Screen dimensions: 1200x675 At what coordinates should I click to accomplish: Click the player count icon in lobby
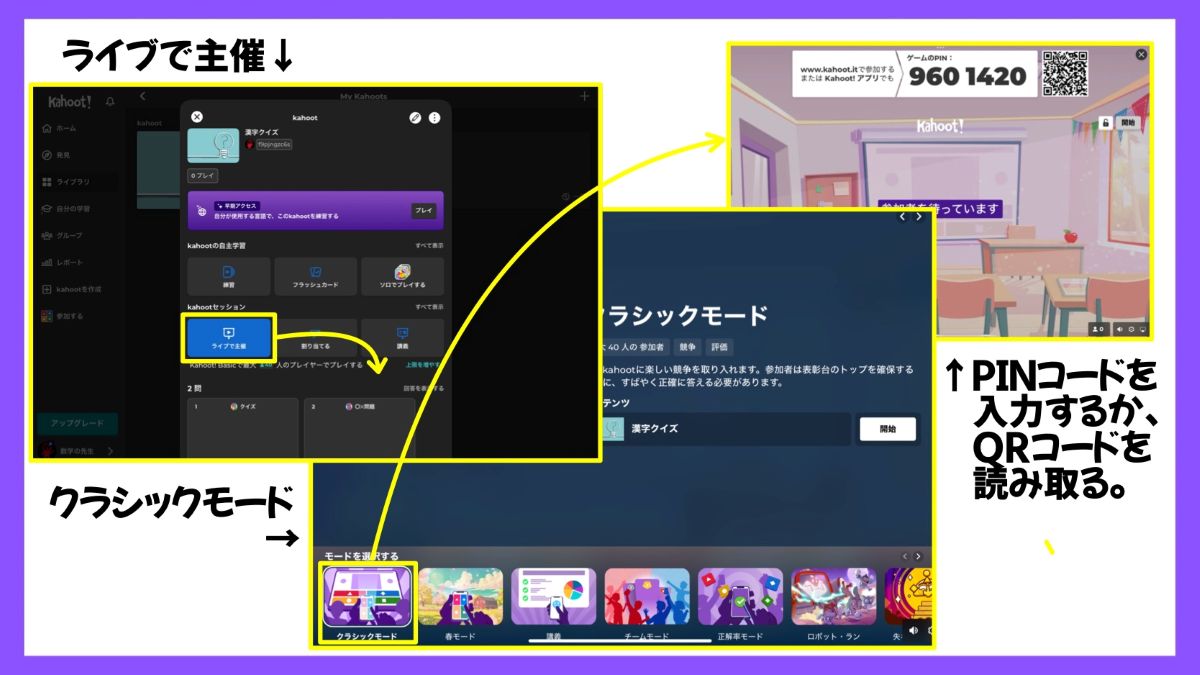click(x=1098, y=329)
